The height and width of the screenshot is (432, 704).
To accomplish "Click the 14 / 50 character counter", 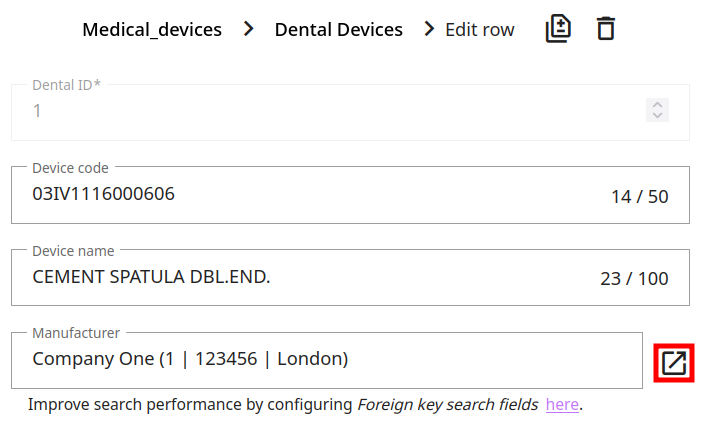I will pos(639,196).
